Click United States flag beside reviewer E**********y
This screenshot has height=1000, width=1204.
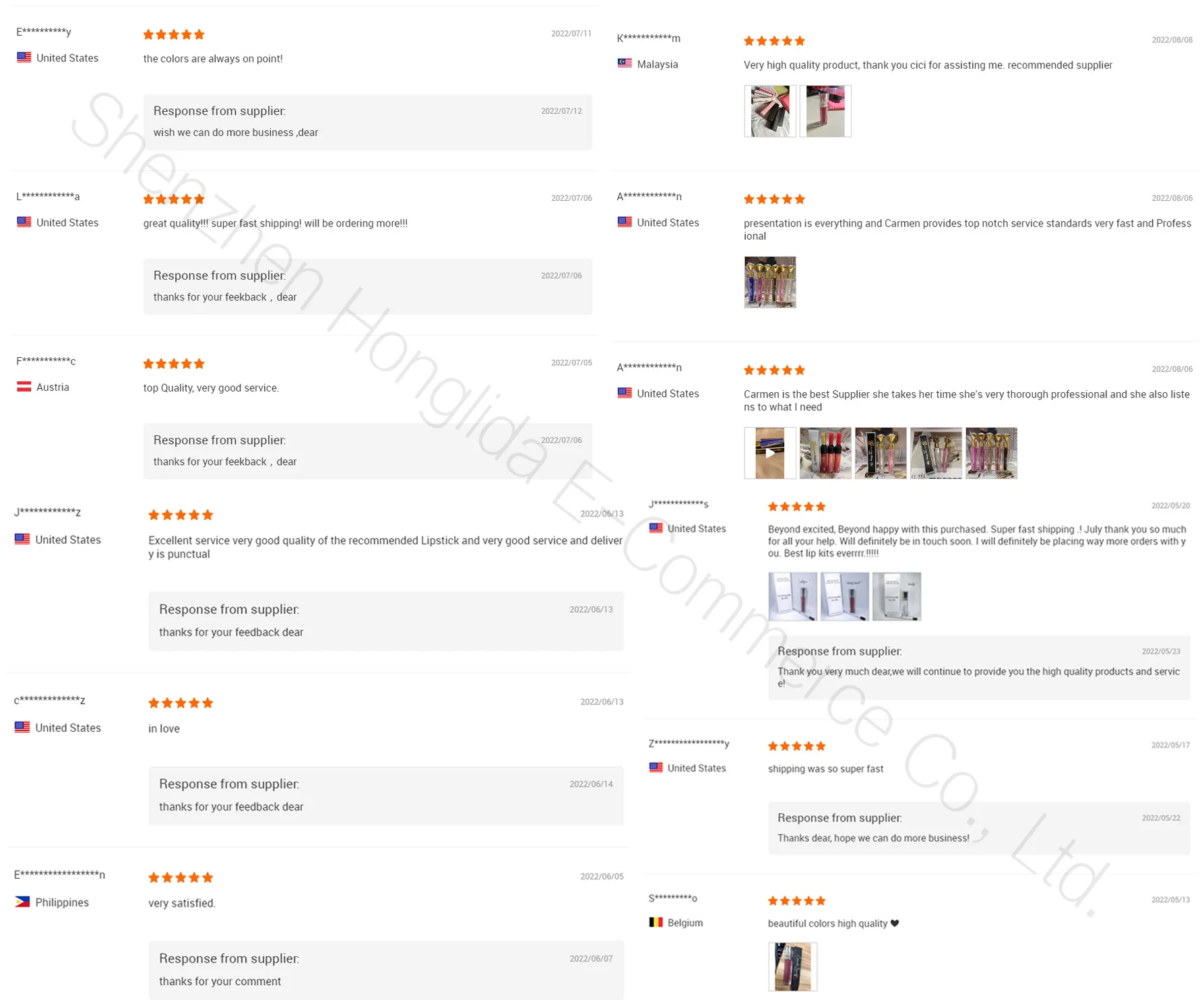tap(24, 57)
